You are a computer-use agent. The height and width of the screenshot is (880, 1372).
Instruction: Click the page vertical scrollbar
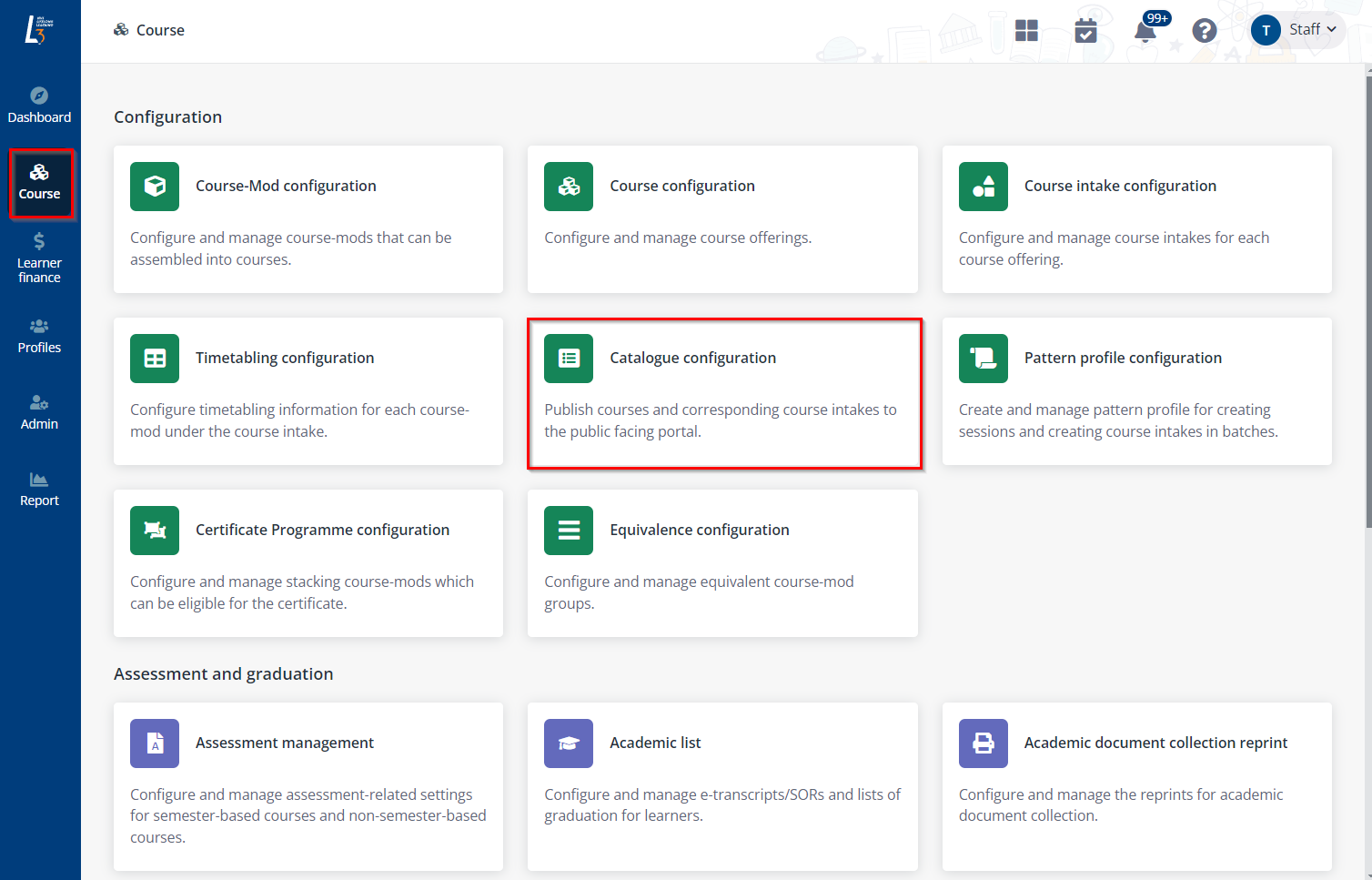(1367, 300)
